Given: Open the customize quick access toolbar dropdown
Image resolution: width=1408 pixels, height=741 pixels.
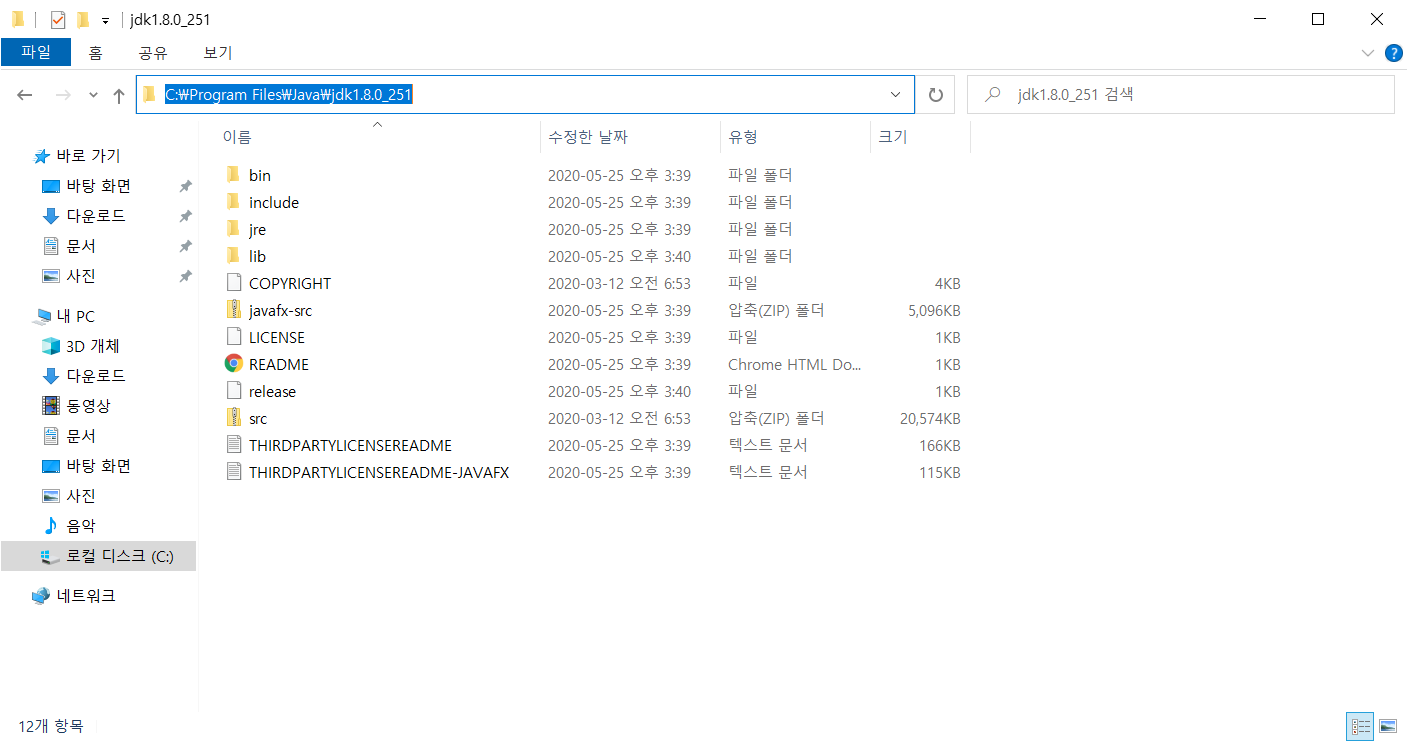Looking at the screenshot, I should click(105, 20).
